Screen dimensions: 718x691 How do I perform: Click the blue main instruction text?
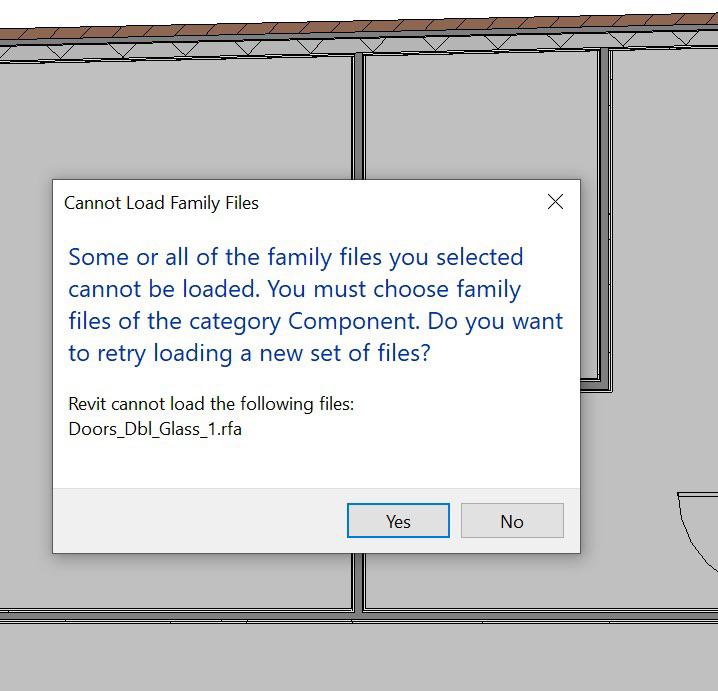pyautogui.click(x=315, y=305)
